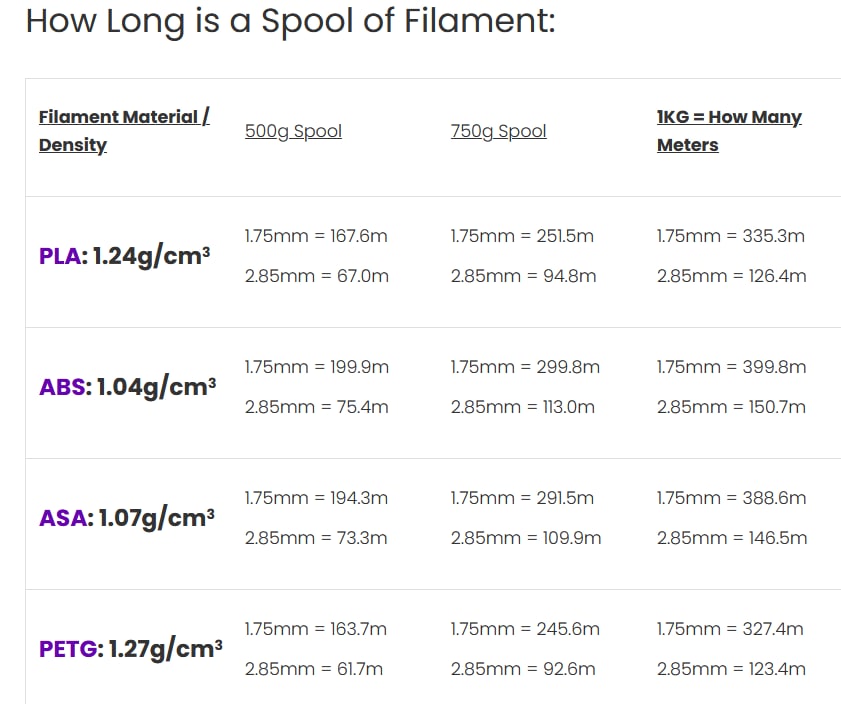Click ASA 1KG value 1.75mm = 388.6m

point(732,498)
